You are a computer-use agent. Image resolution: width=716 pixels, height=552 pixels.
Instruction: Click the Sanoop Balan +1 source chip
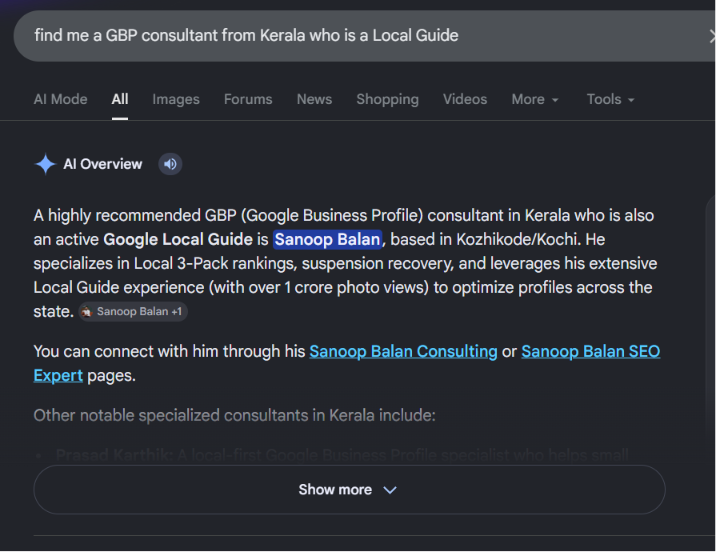[x=133, y=312]
